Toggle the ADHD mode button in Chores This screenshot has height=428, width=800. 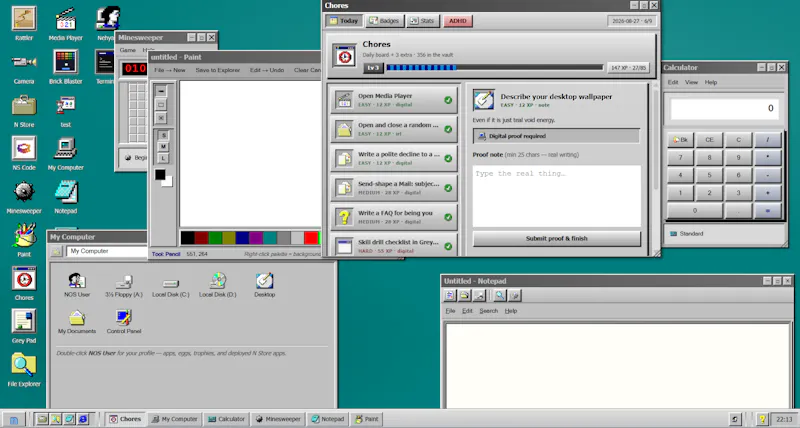458,21
